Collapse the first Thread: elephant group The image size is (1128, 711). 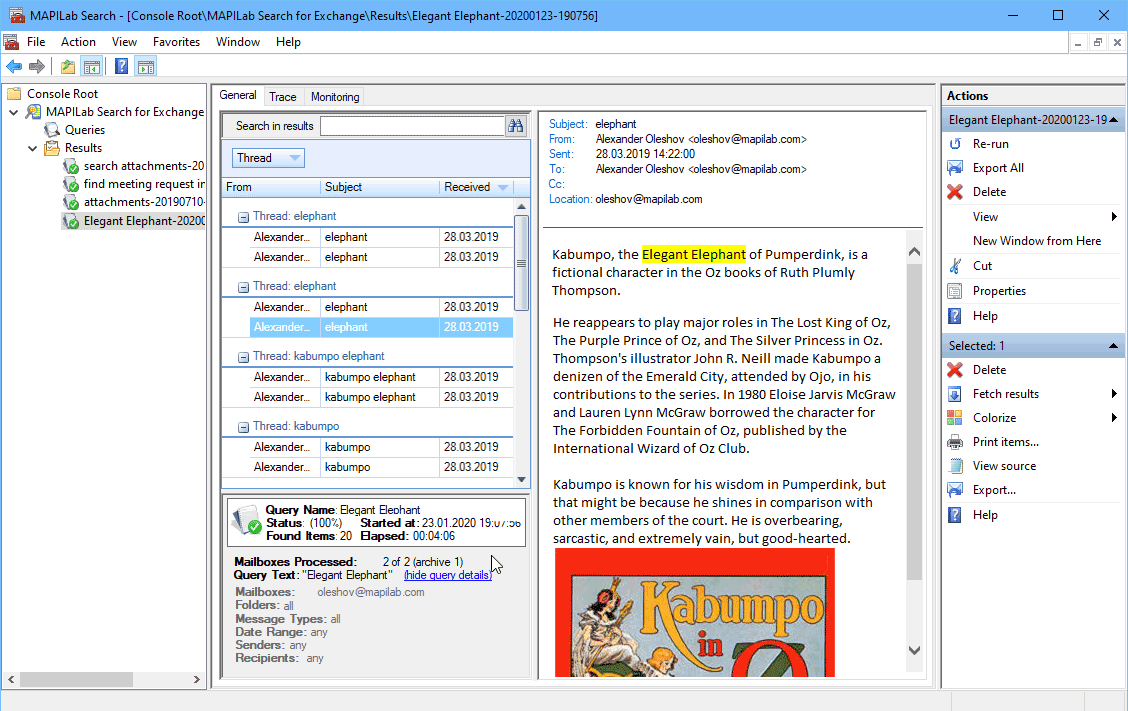(243, 217)
